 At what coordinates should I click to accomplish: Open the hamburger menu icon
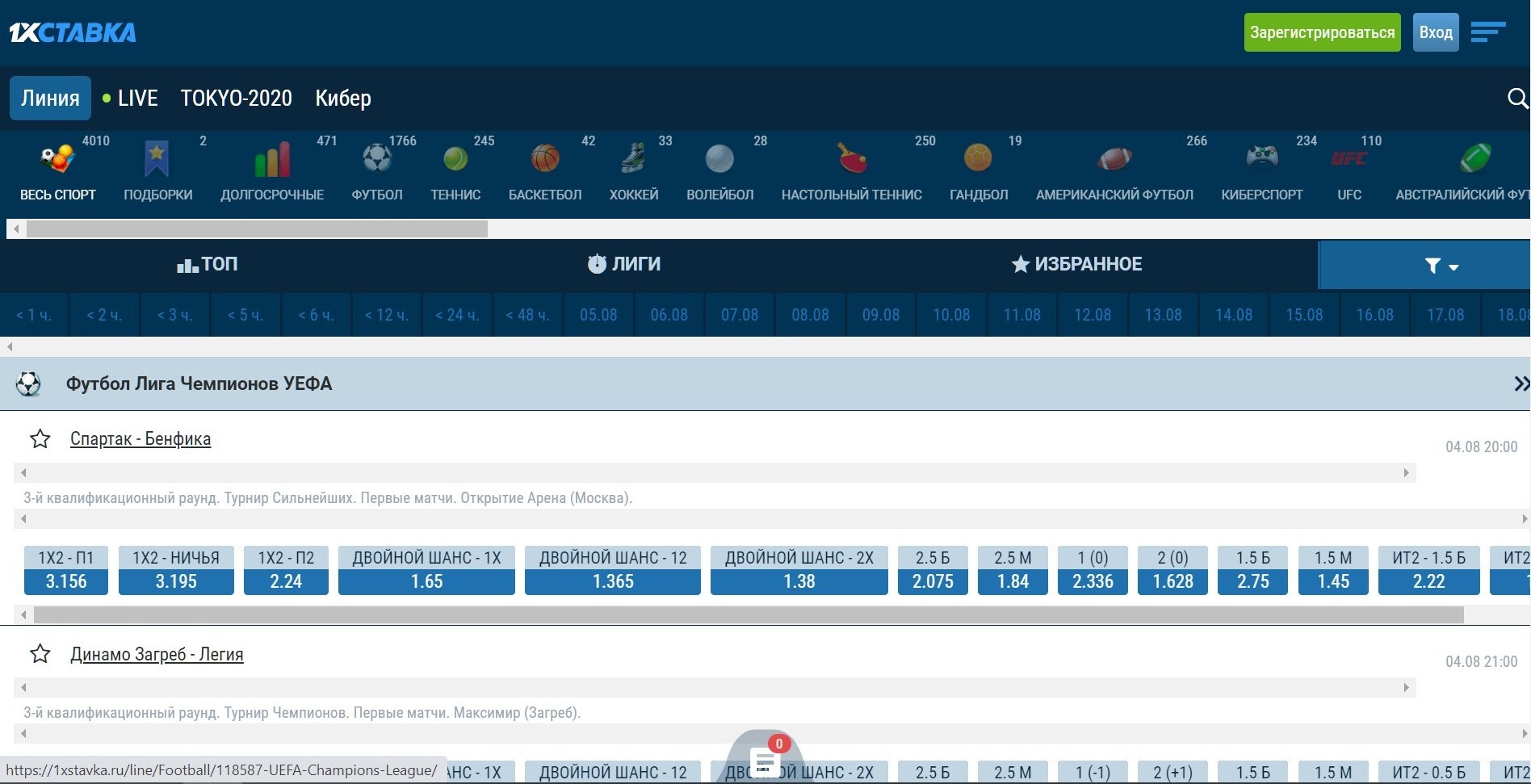(1487, 32)
